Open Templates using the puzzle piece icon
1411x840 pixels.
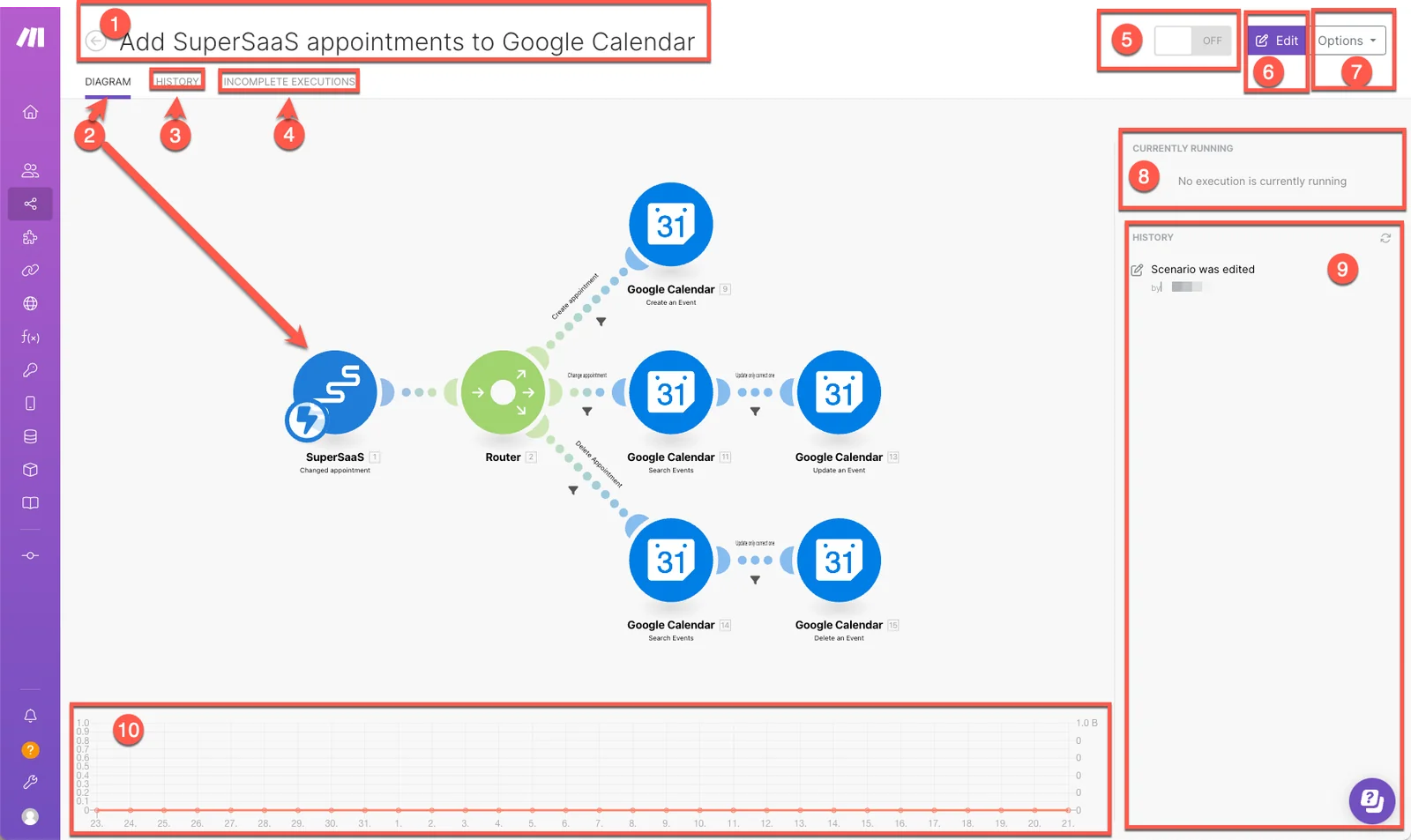[x=30, y=237]
